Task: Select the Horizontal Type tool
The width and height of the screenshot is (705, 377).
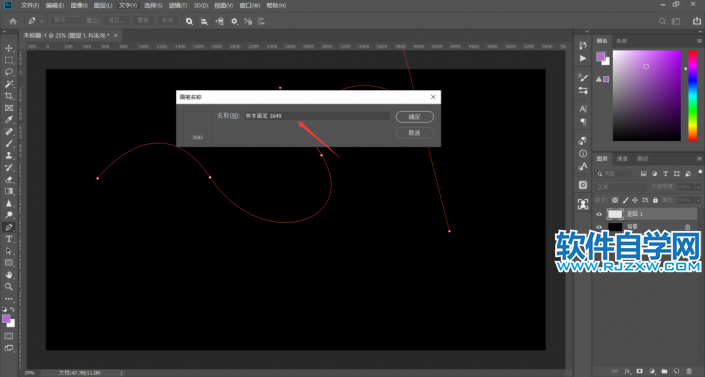Action: 9,239
